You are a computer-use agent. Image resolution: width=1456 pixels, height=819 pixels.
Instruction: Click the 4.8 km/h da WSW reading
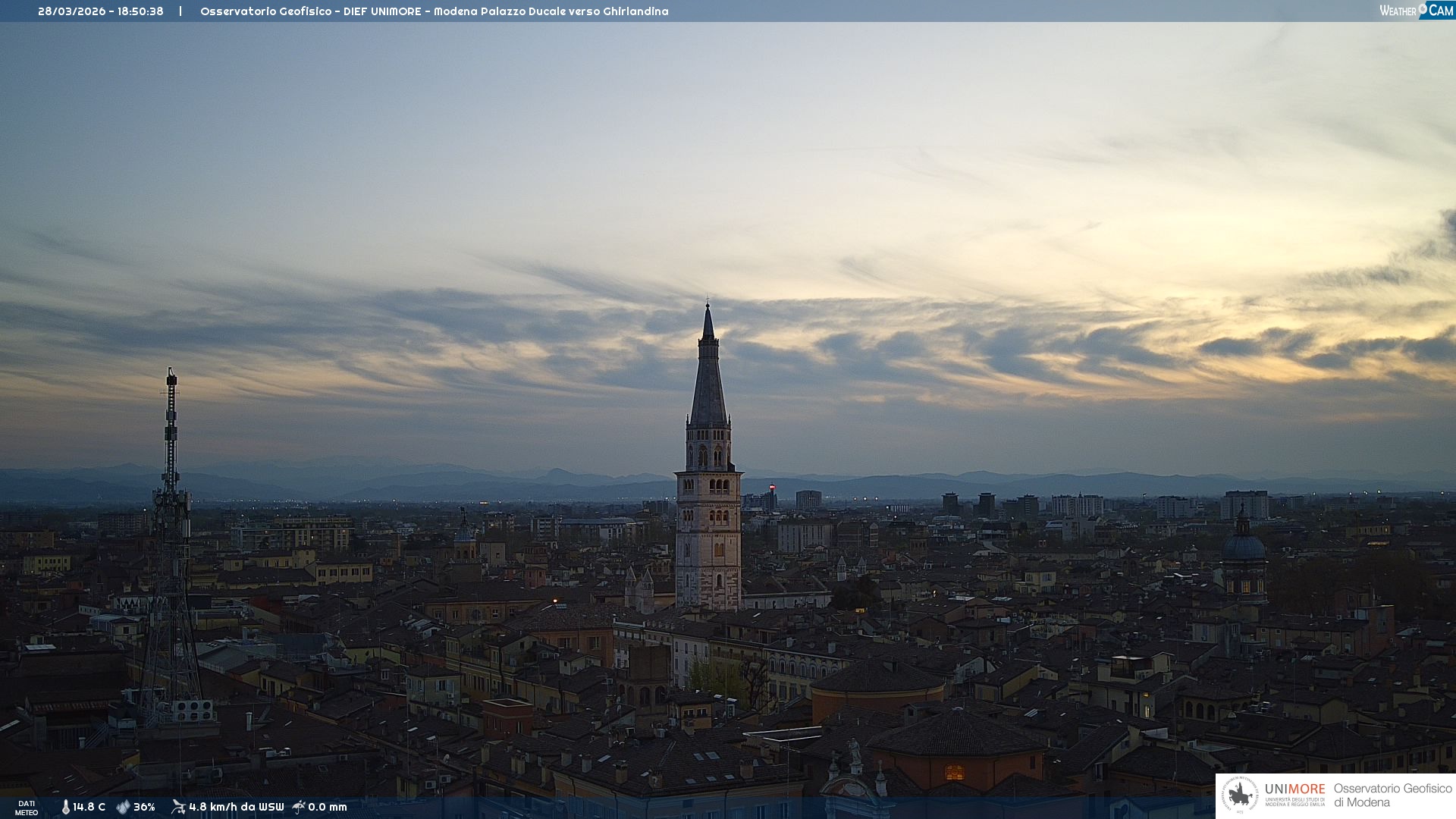(236, 807)
